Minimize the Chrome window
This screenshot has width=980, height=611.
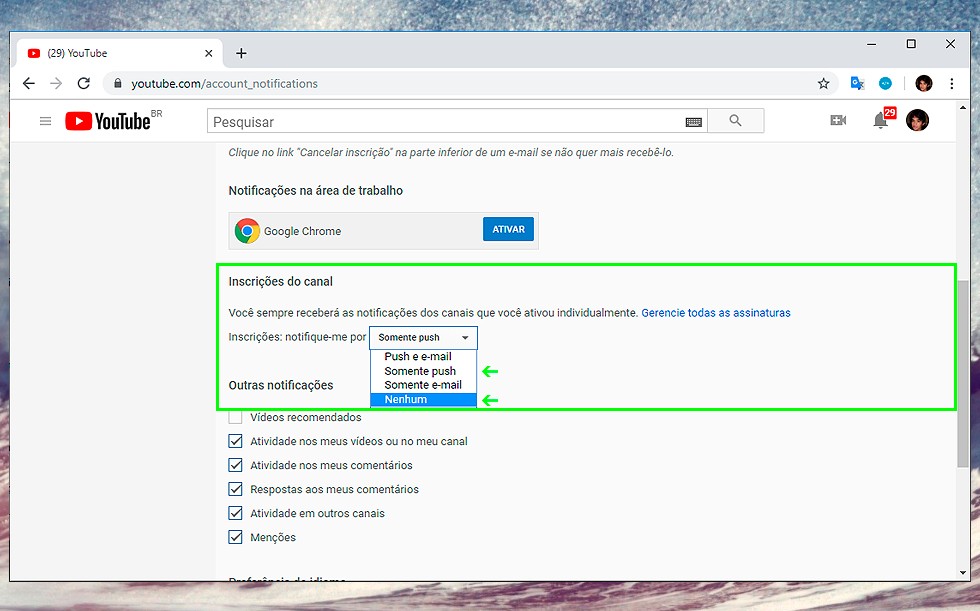coord(871,44)
